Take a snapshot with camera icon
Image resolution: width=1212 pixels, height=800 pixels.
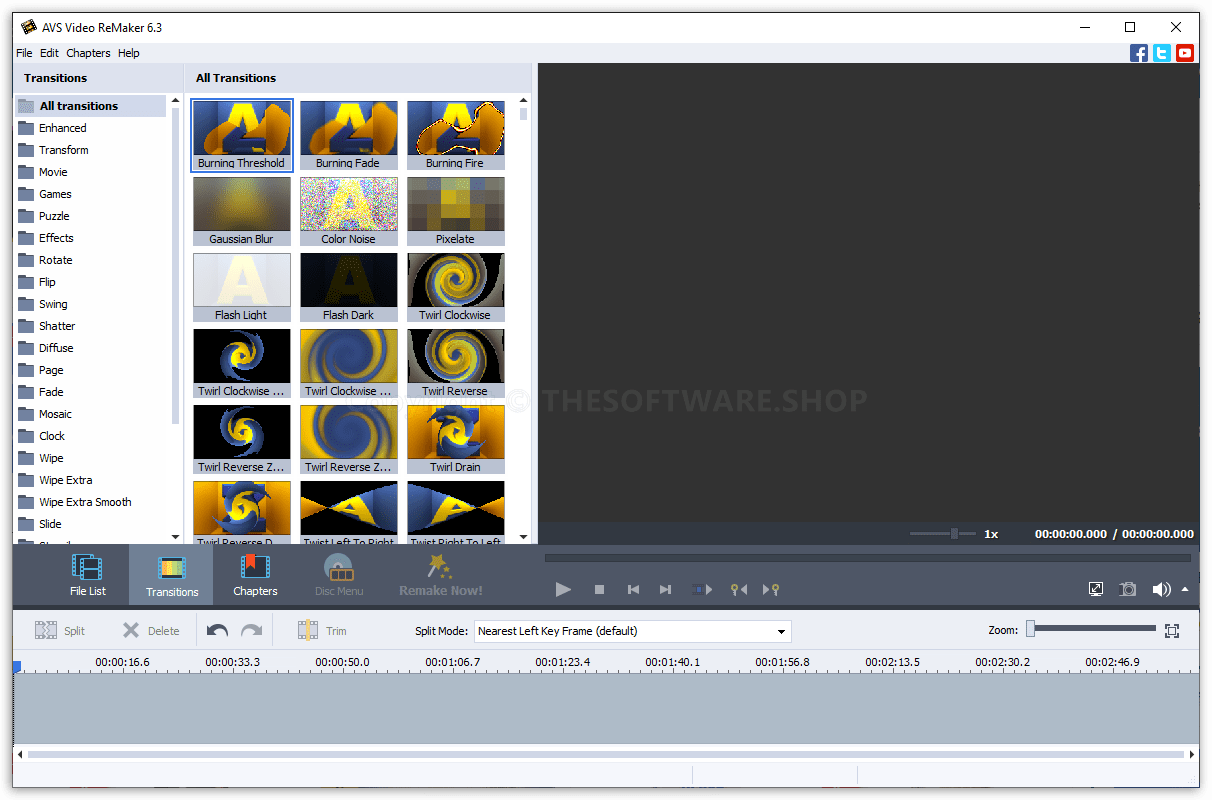(x=1128, y=590)
